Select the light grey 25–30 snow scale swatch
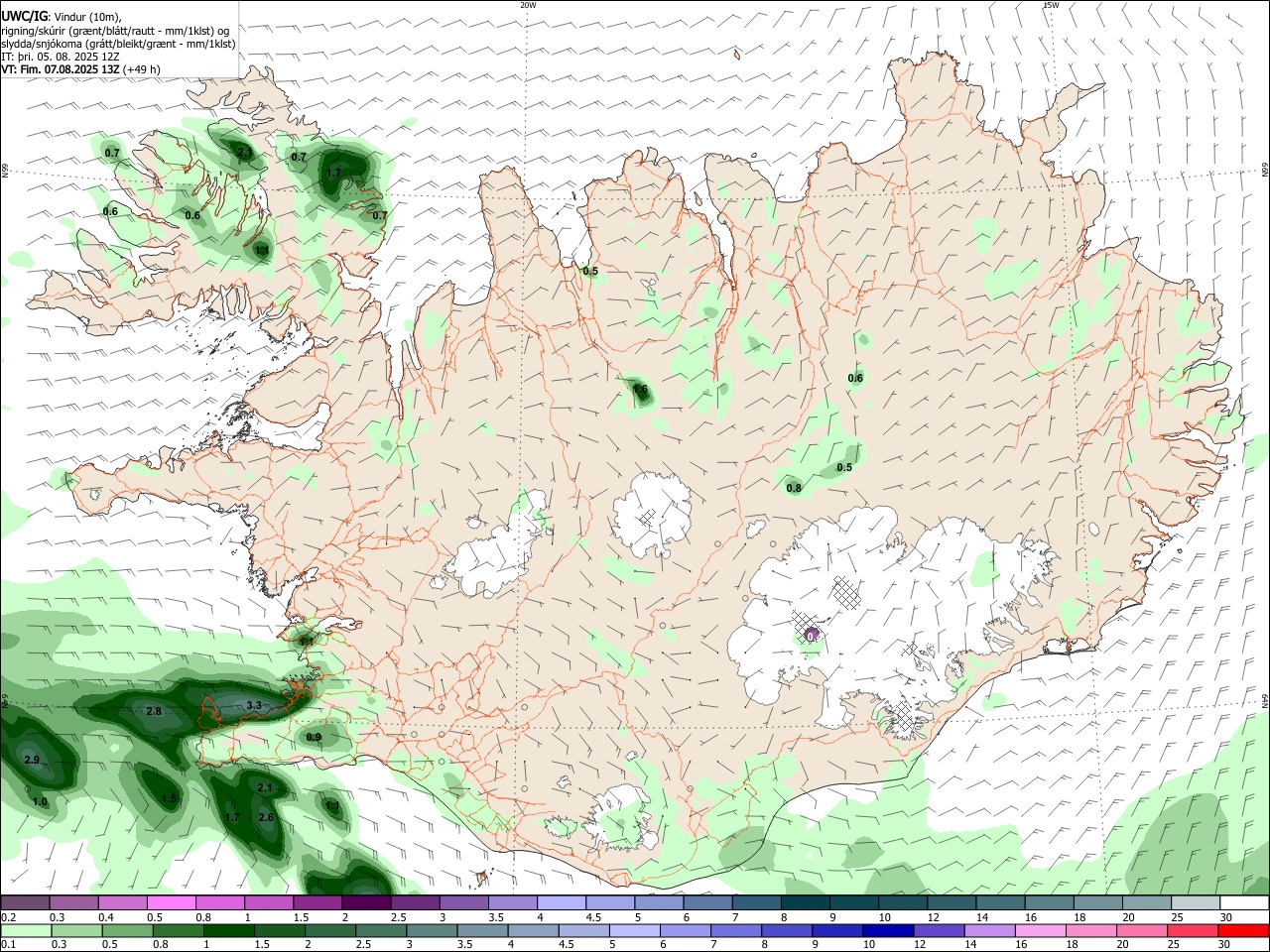The image size is (1270, 952). [x=1196, y=902]
